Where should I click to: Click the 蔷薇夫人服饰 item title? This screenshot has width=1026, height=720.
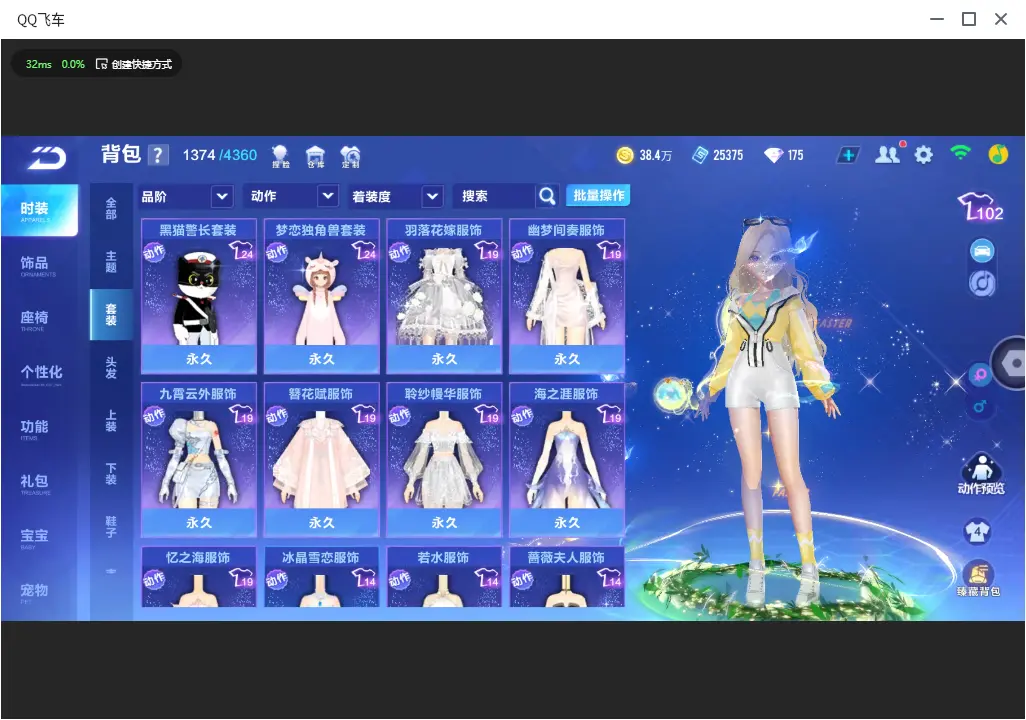click(x=567, y=558)
